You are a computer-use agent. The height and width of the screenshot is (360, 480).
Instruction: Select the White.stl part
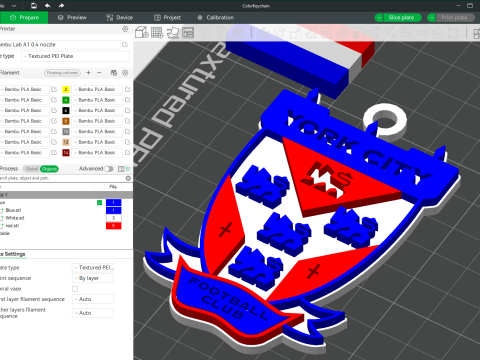[x=15, y=218]
